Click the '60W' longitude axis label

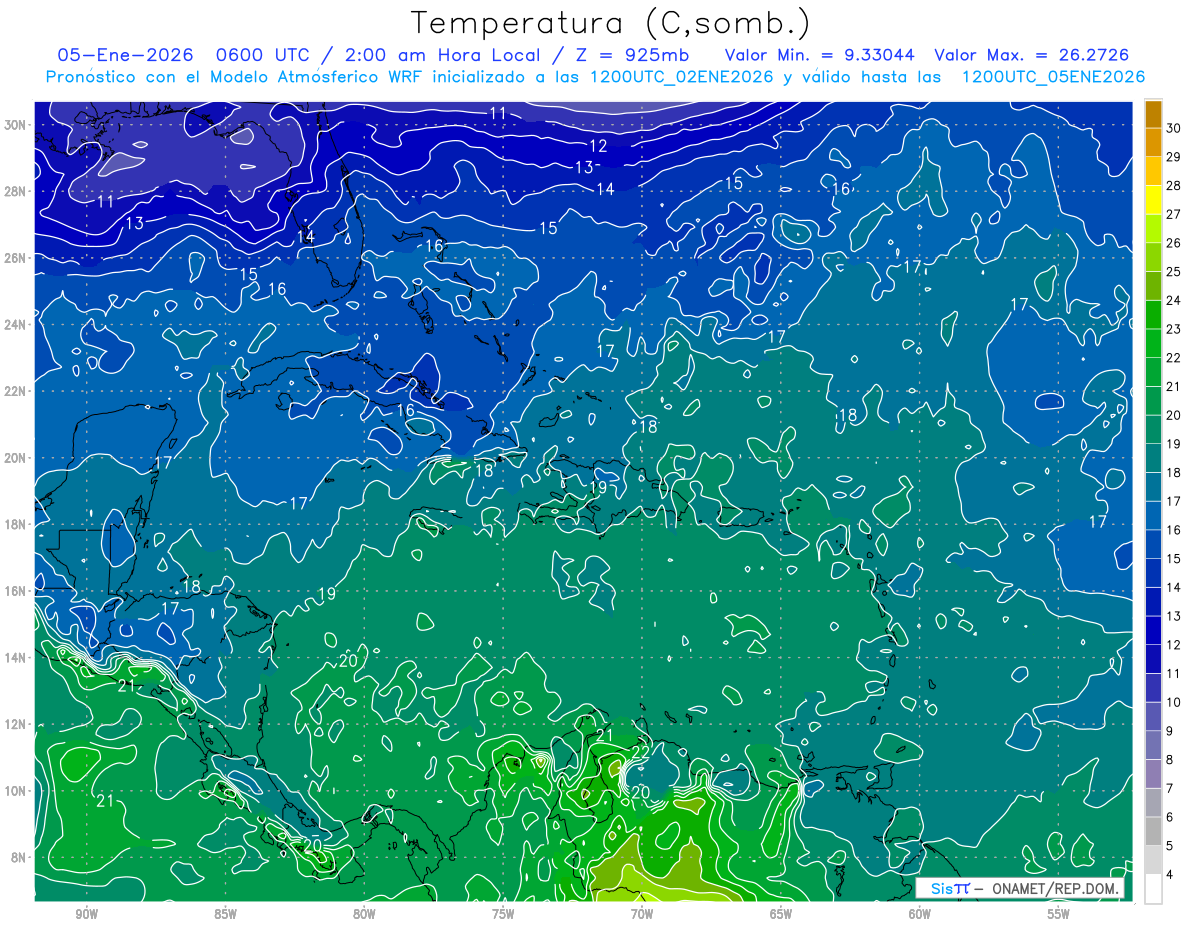920,915
